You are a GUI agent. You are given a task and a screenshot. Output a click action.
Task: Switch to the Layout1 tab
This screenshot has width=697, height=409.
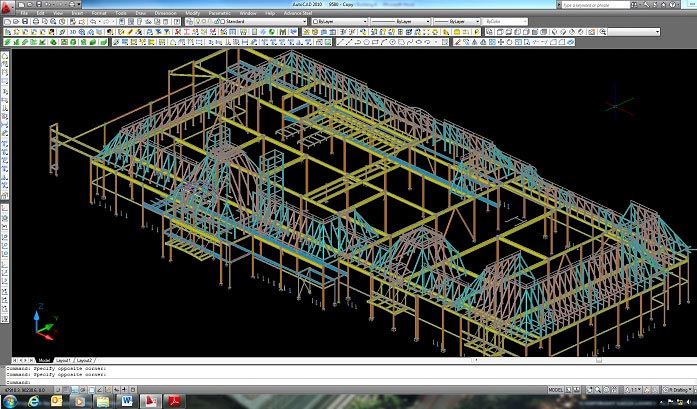click(63, 360)
